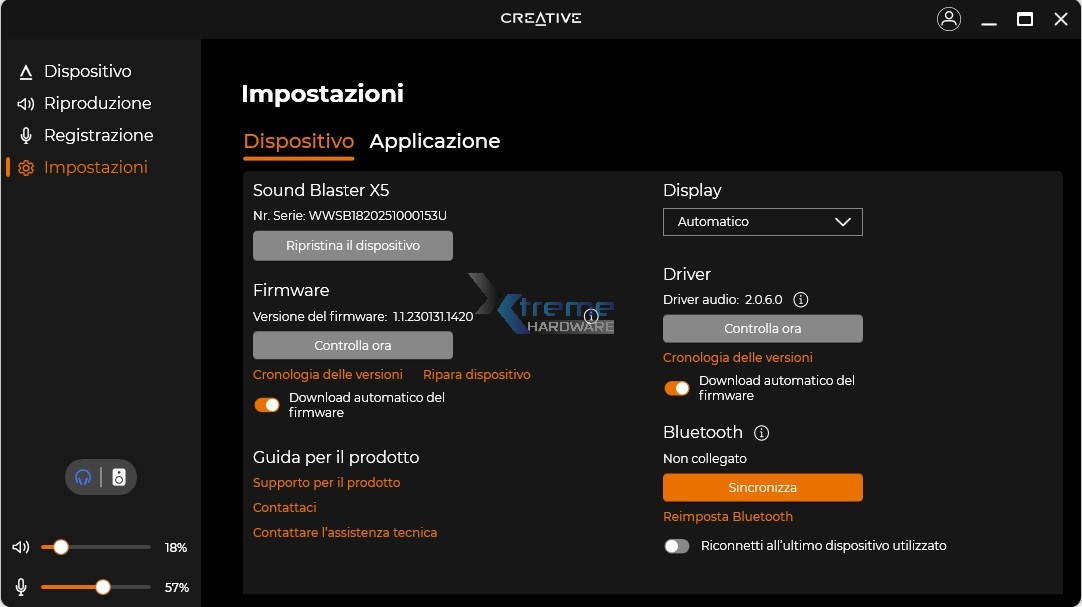This screenshot has width=1082, height=607.
Task: Open the Creative account icon
Action: pos(948,18)
